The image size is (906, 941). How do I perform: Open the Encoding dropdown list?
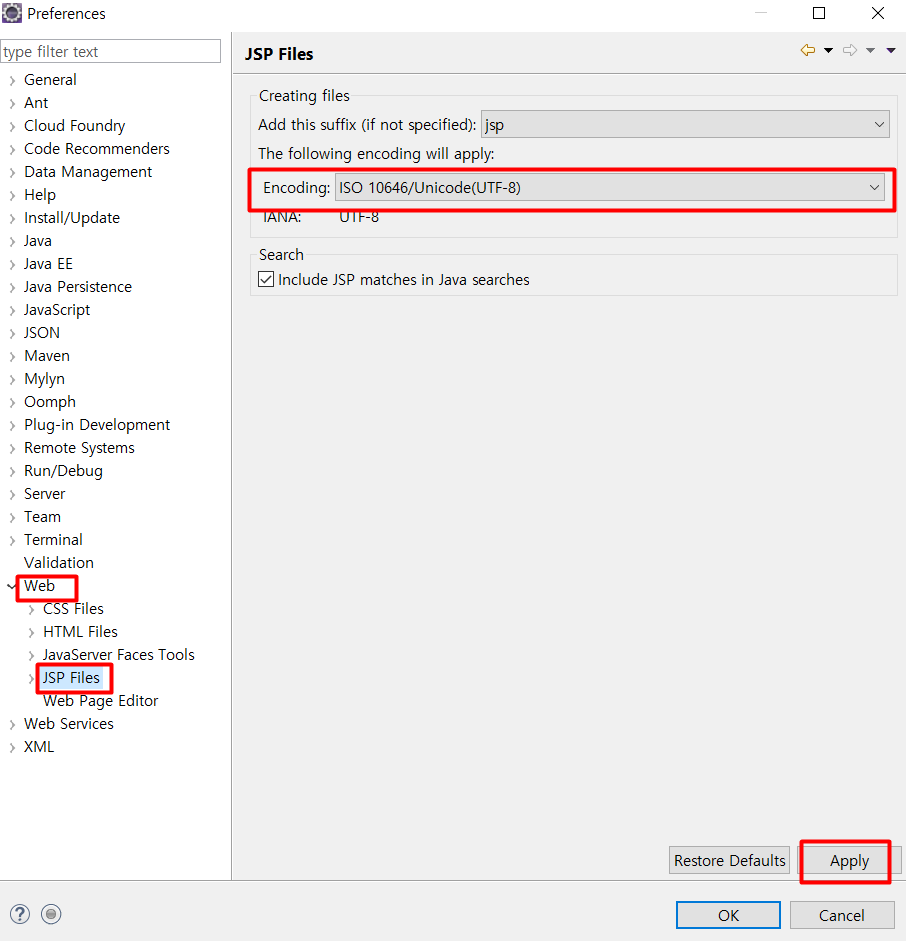click(610, 187)
